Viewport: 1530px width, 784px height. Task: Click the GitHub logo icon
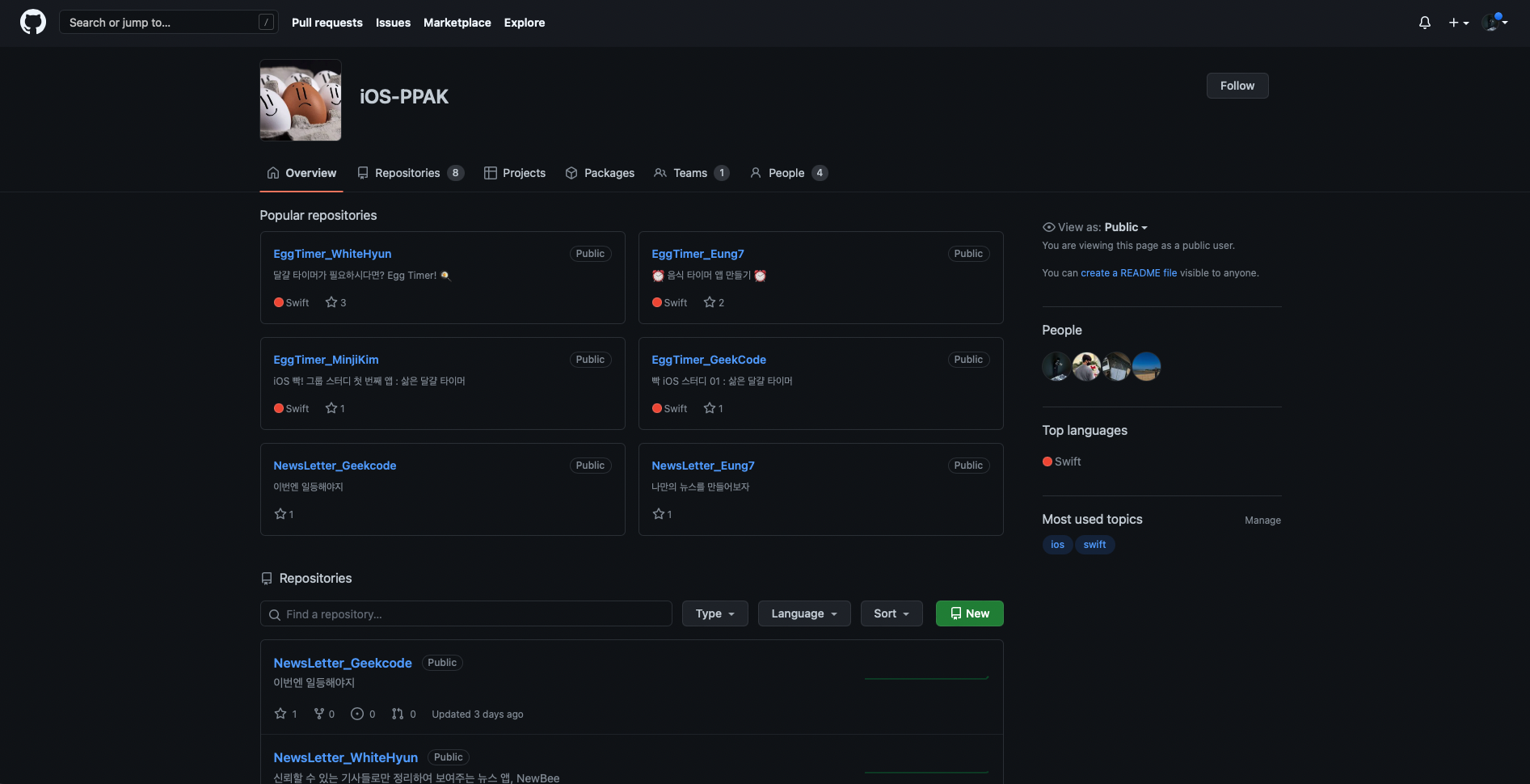(33, 22)
